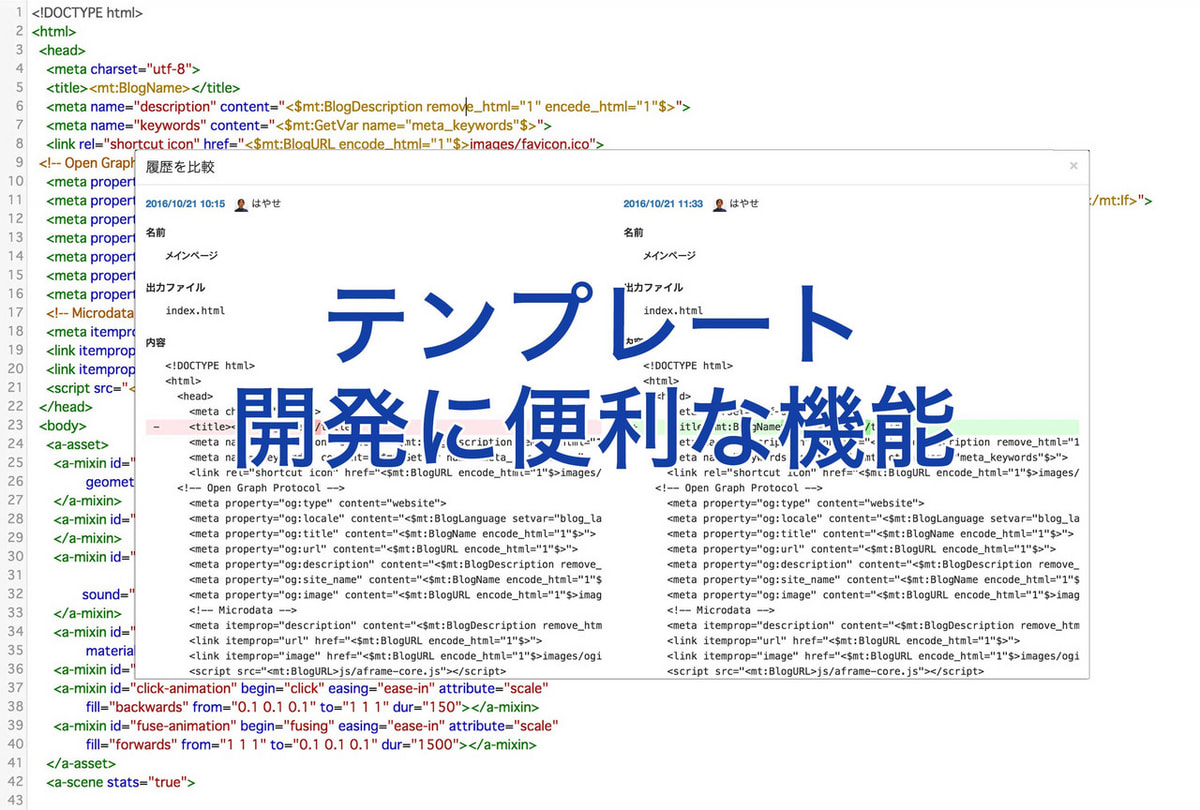Click the user avatar icon beside the 10:15 timestamp
The width and height of the screenshot is (1200, 810).
click(x=241, y=204)
